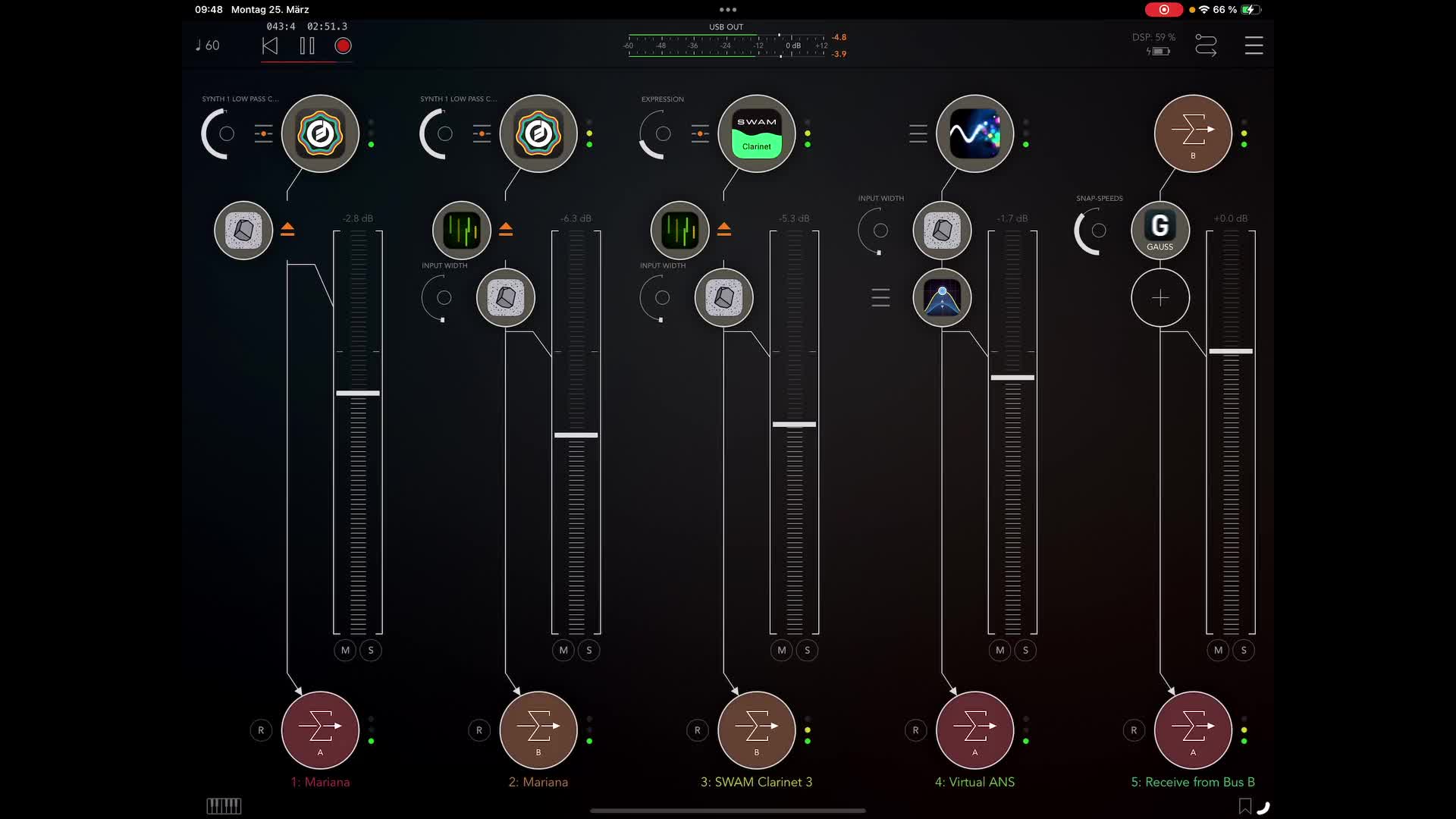This screenshot has width=1456, height=819.
Task: Mute the SWAM Clarinet 3 channel
Action: point(782,651)
